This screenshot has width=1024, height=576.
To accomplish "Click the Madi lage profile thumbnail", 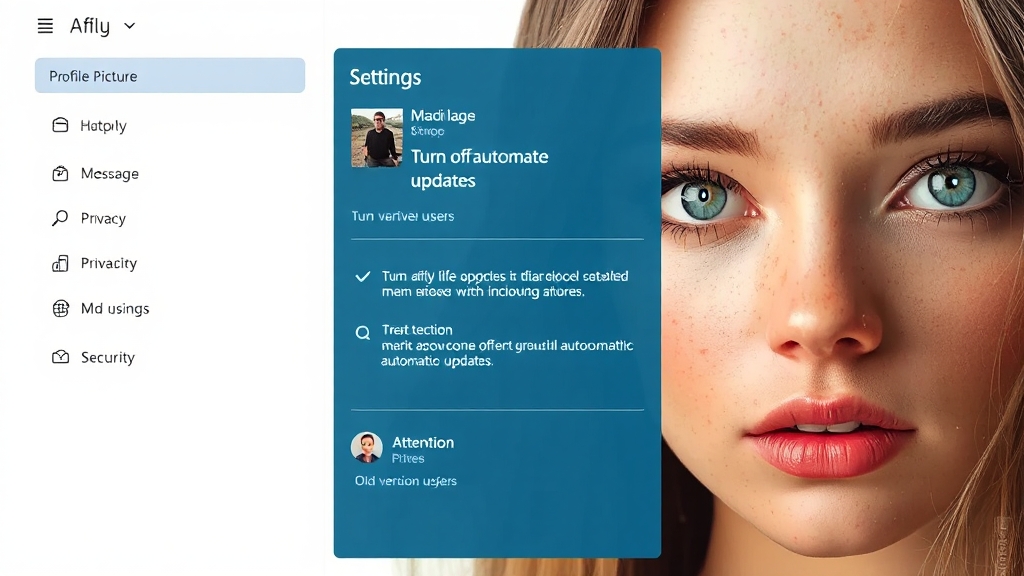I will coord(377,138).
